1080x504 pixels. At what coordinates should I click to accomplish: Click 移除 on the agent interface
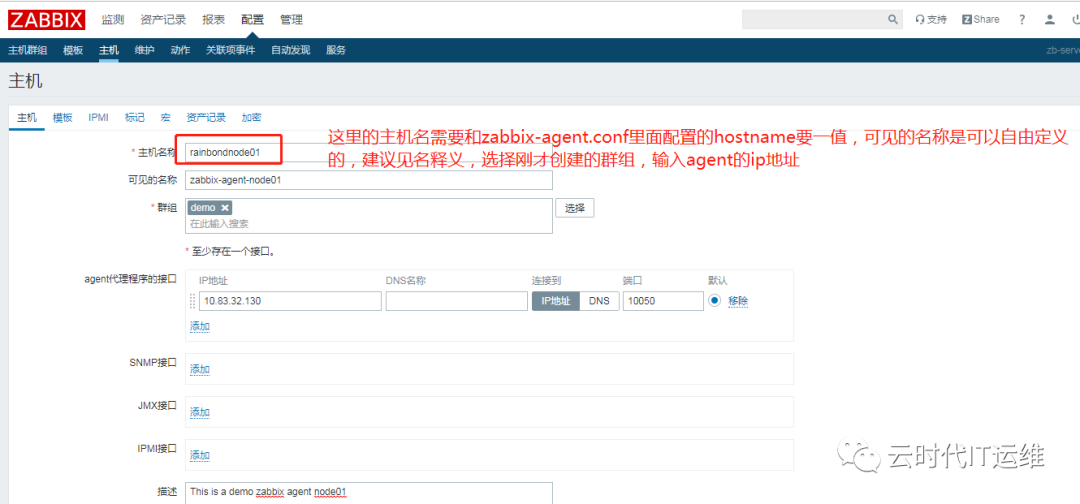tap(738, 301)
